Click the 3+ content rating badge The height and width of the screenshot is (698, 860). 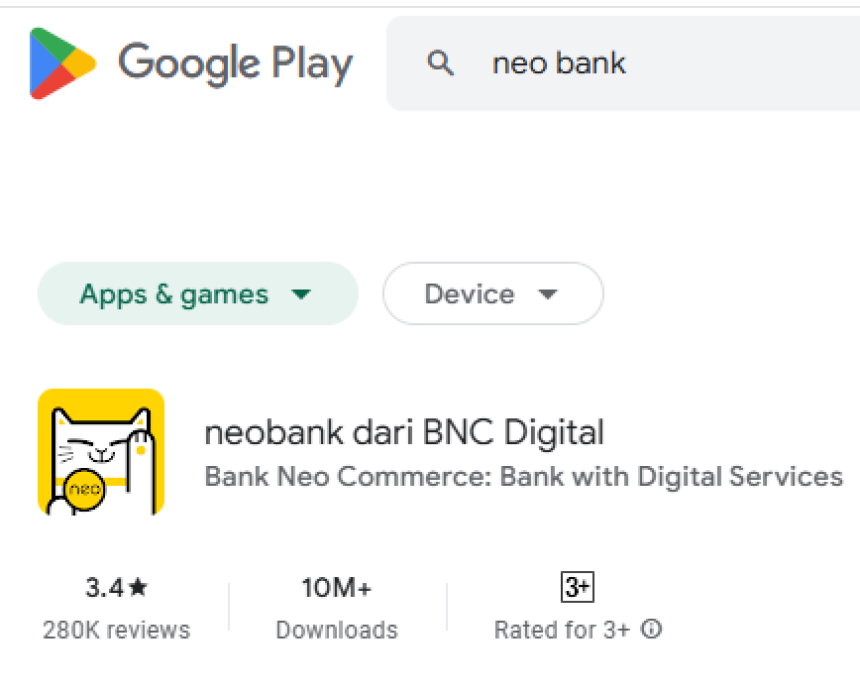(578, 587)
